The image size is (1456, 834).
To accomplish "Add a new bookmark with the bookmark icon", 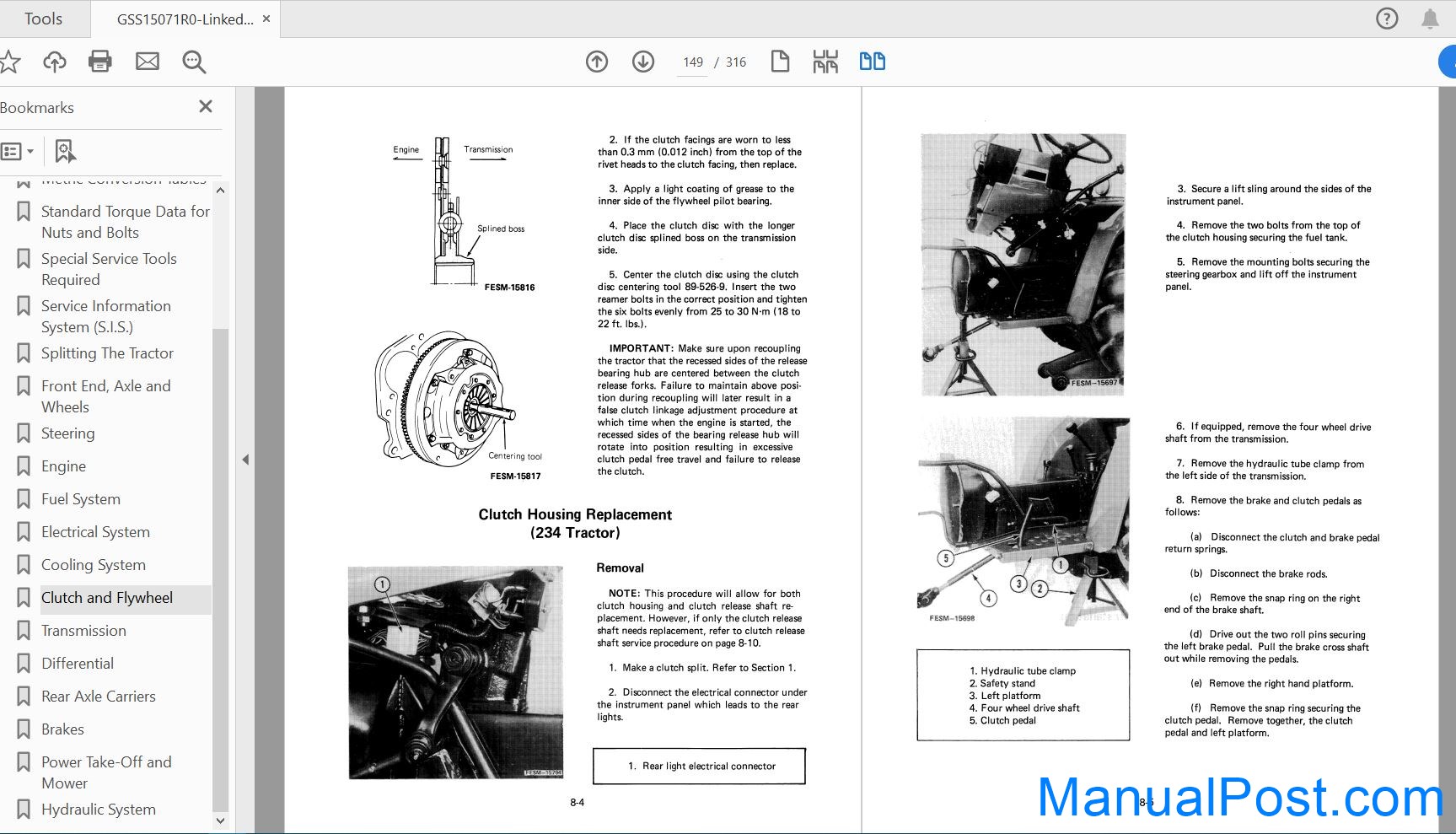I will (65, 152).
